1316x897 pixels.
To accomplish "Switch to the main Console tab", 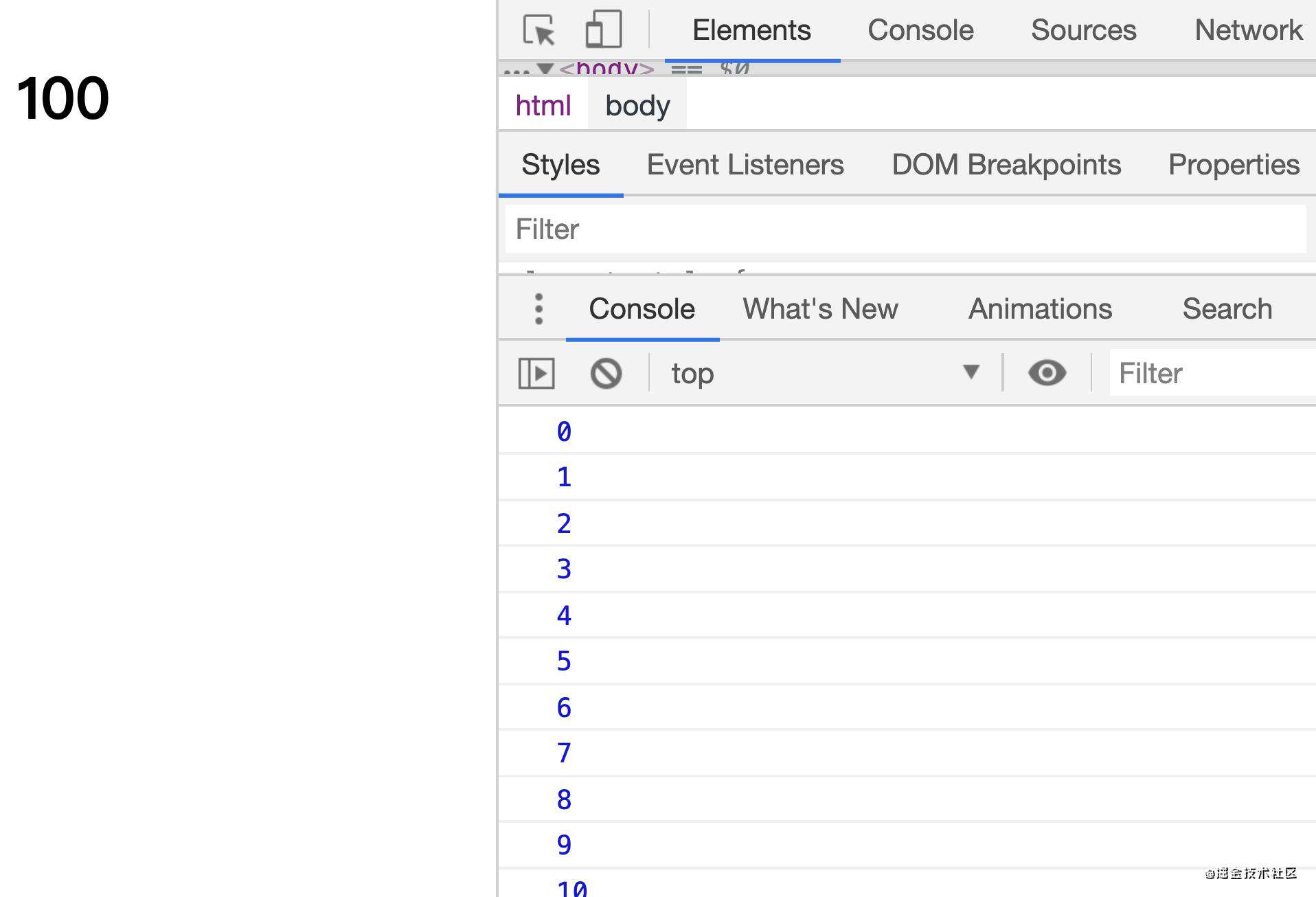I will 920,30.
